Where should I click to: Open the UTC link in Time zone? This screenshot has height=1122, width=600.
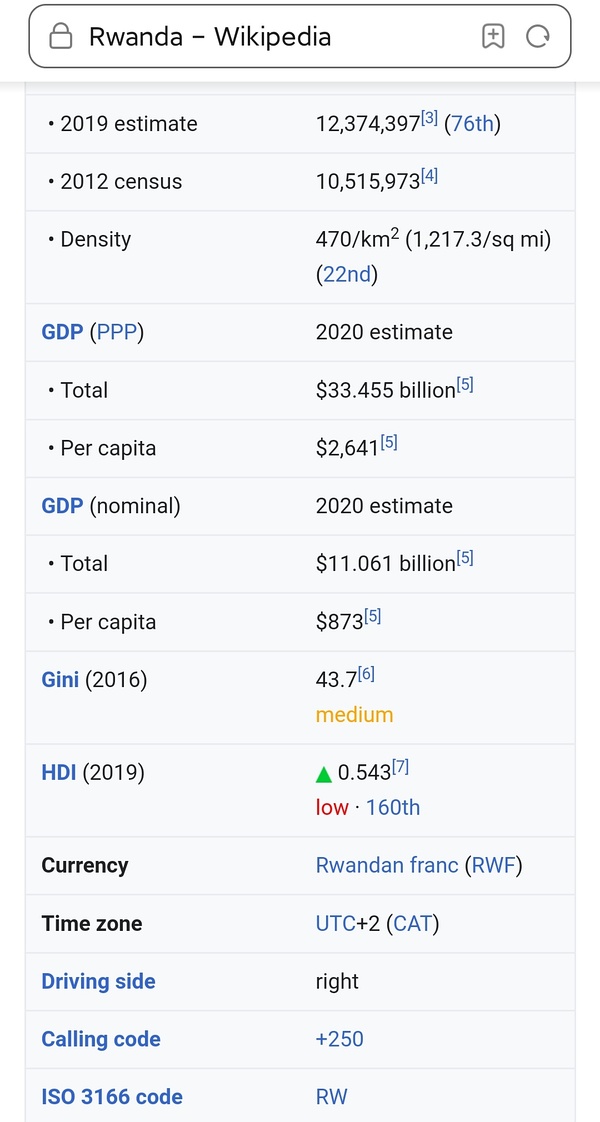pyautogui.click(x=335, y=923)
